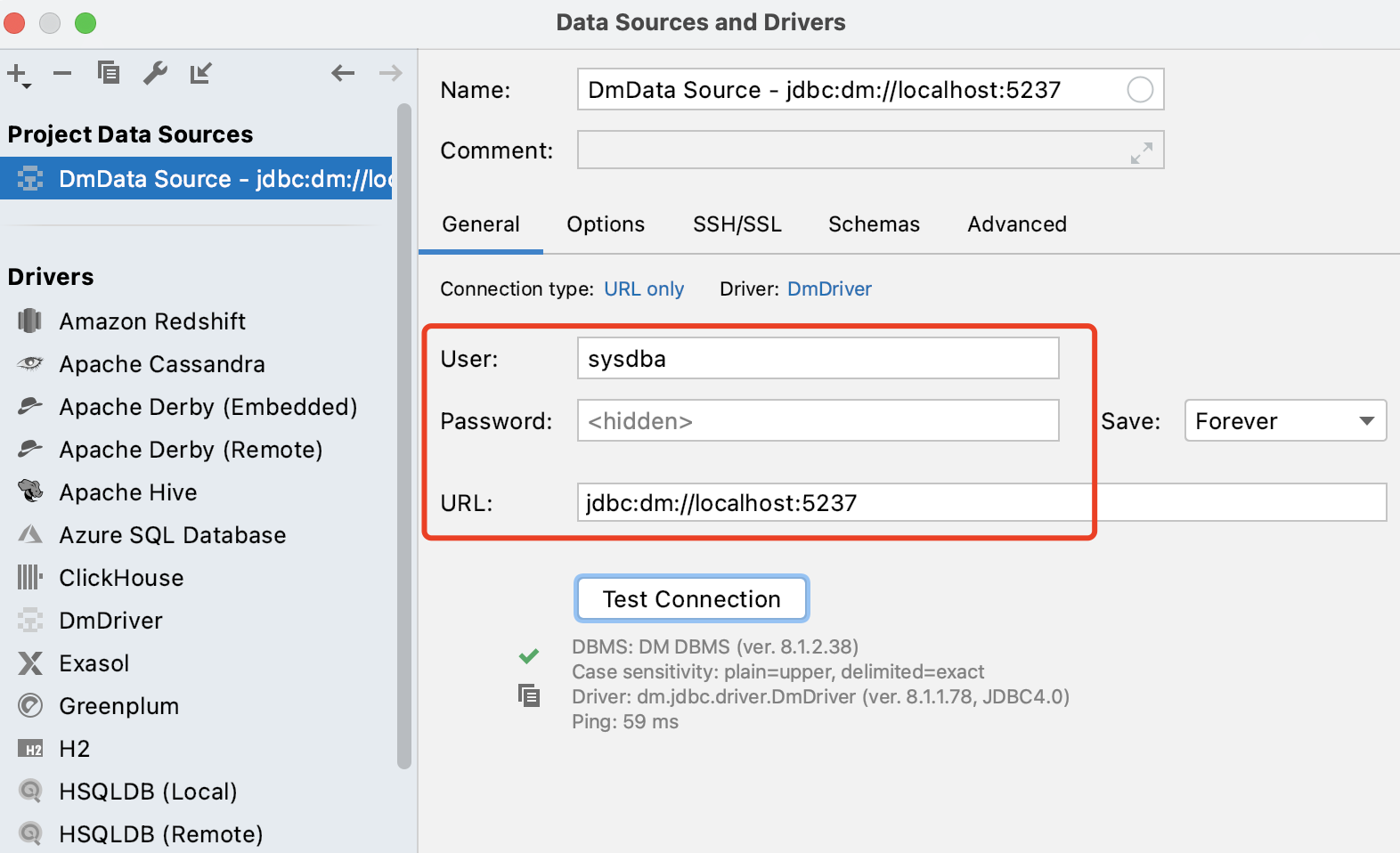Focus the Password input field

click(x=818, y=420)
